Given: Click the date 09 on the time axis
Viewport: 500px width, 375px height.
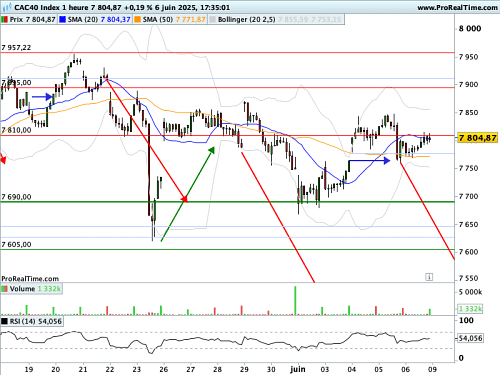Looking at the screenshot, I should (432, 369).
